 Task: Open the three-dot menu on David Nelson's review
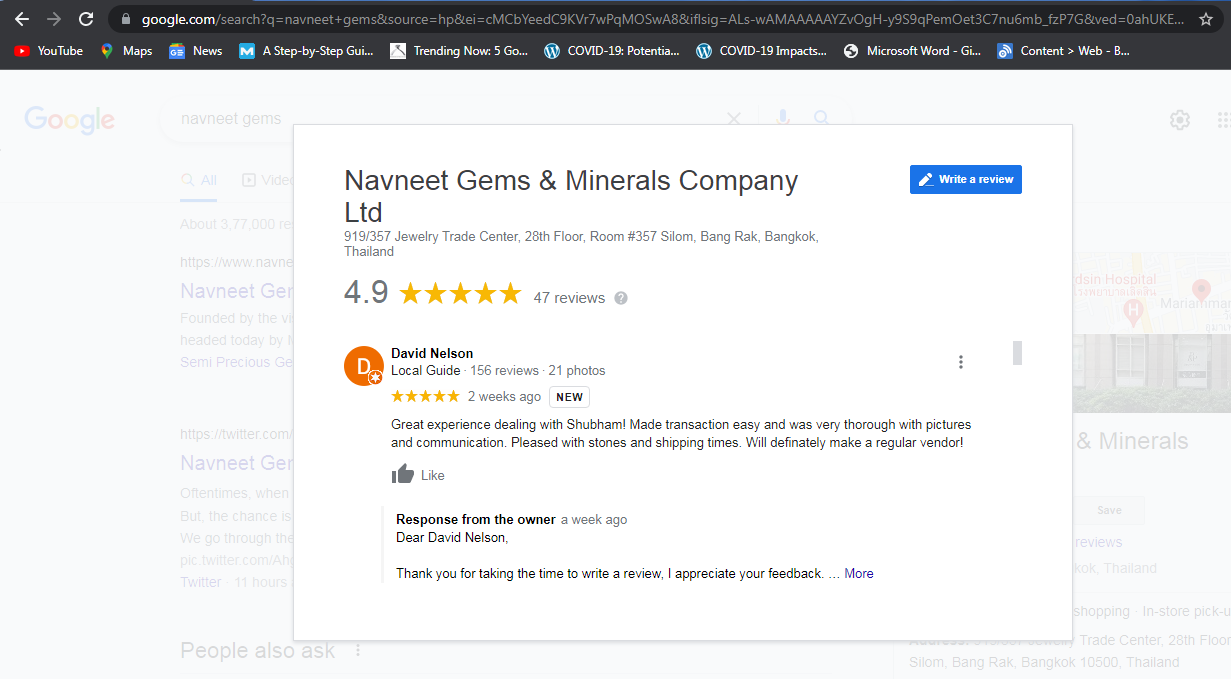pos(961,362)
